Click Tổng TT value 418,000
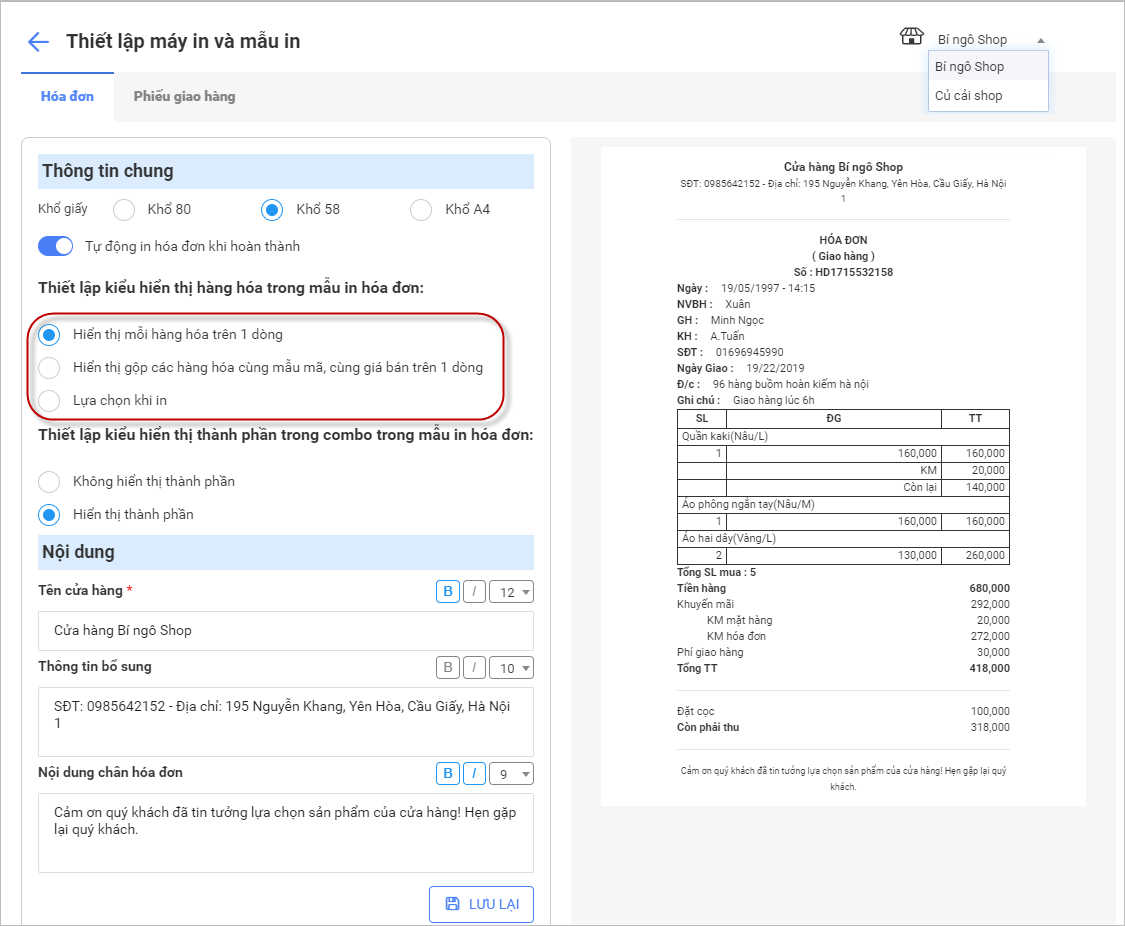This screenshot has width=1125, height=926. pyautogui.click(x=989, y=668)
